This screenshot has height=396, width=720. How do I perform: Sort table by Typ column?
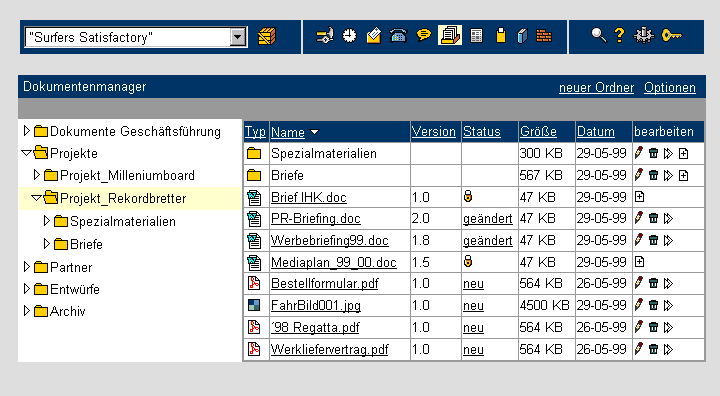click(255, 132)
